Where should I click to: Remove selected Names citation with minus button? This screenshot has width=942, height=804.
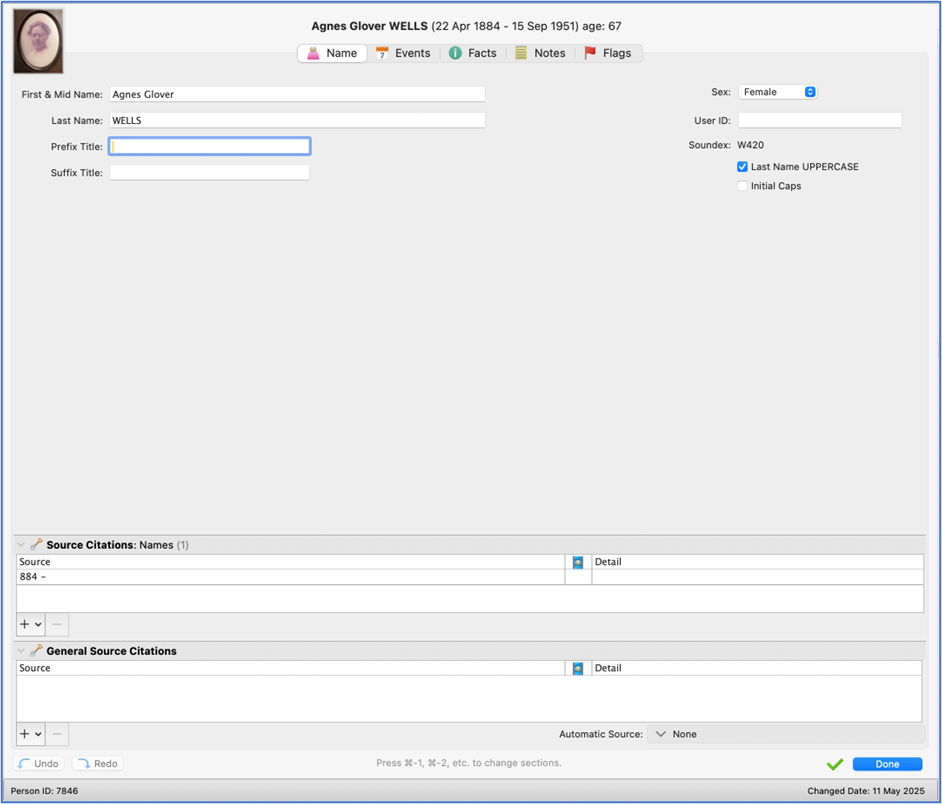coord(58,625)
